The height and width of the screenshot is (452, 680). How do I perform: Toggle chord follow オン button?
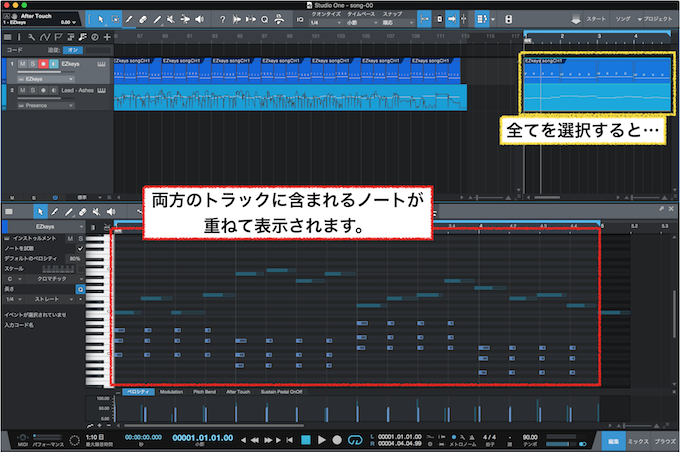pyautogui.click(x=72, y=50)
